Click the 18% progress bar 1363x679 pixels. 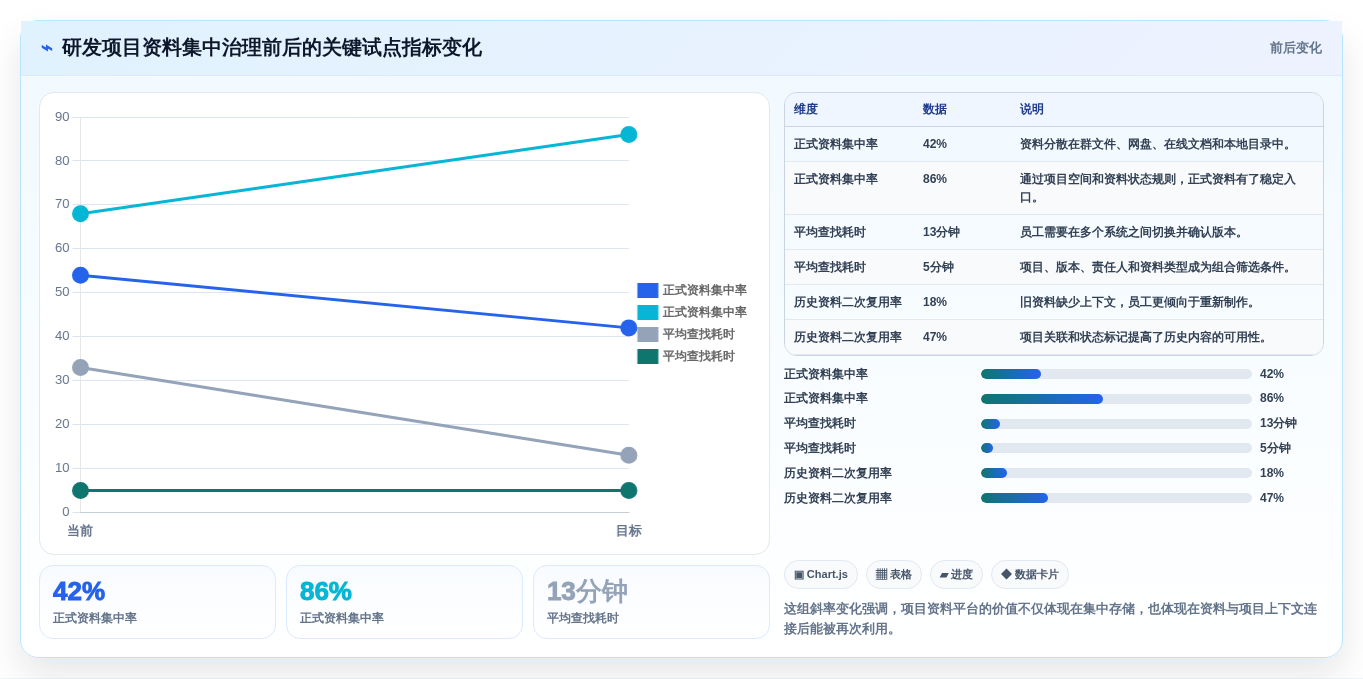[1116, 473]
